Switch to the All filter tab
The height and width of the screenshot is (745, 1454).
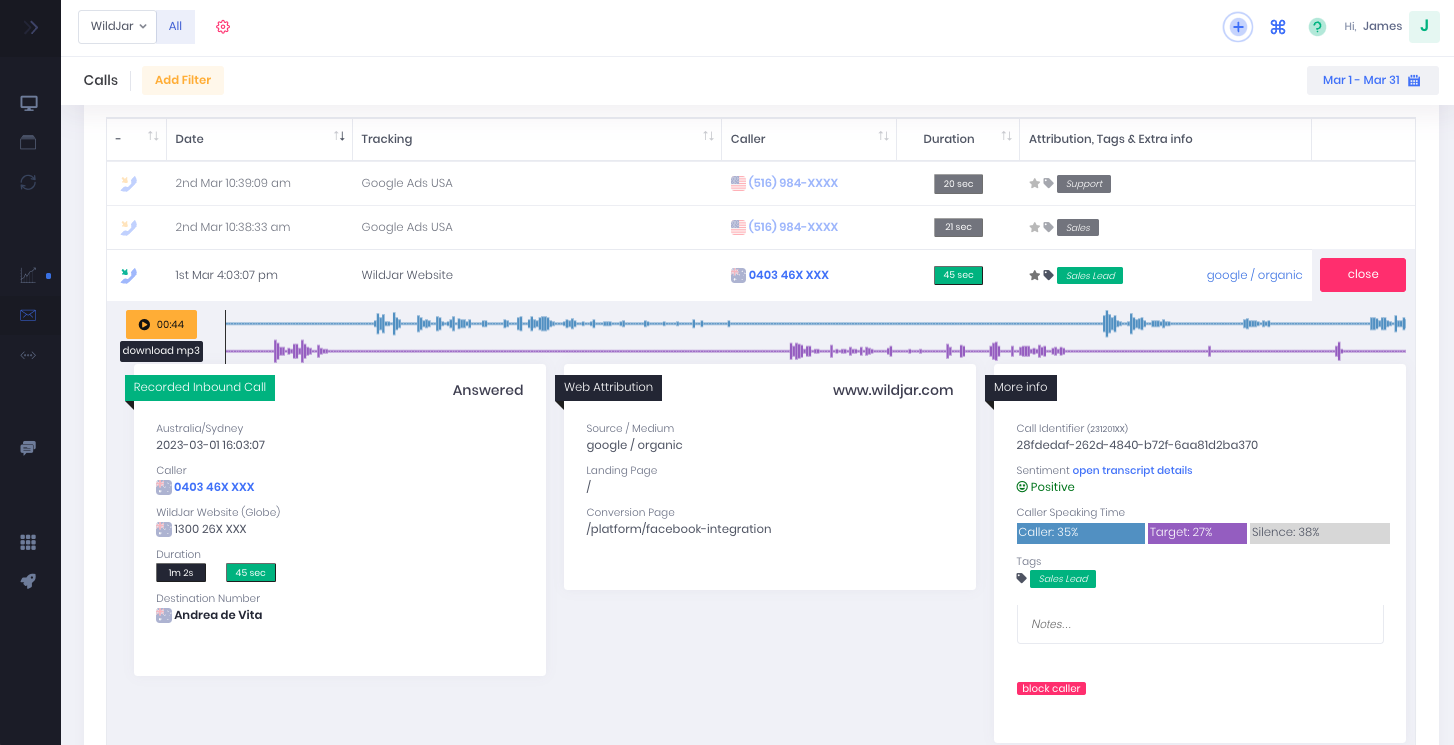point(175,27)
